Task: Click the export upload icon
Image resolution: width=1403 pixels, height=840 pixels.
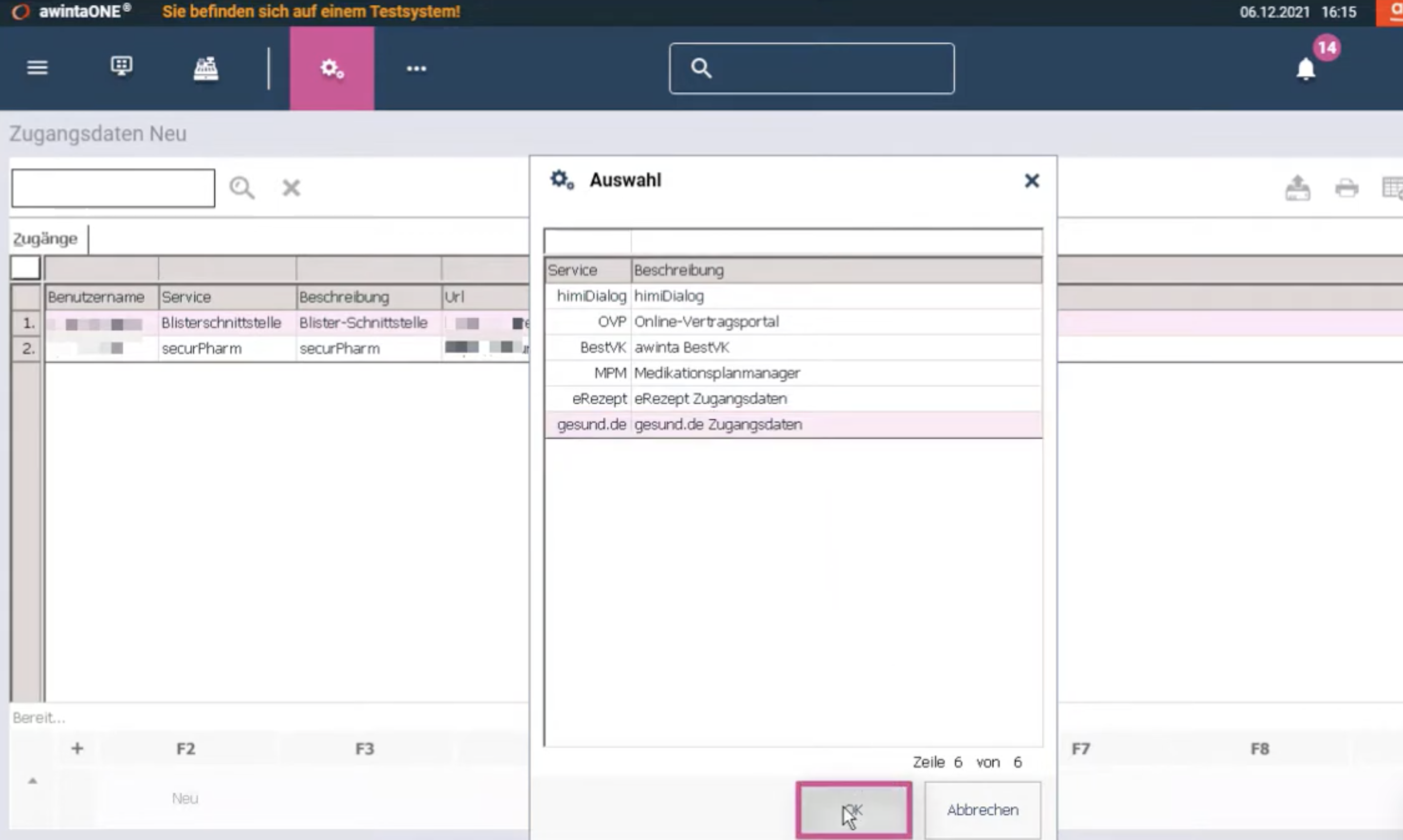Action: (x=1298, y=188)
